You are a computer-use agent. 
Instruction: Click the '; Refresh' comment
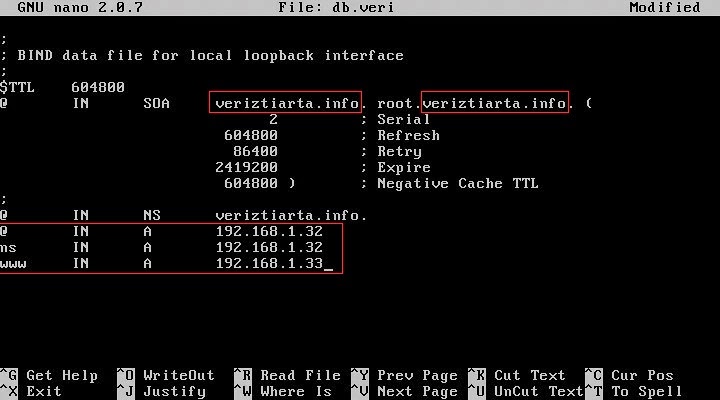tap(400, 135)
